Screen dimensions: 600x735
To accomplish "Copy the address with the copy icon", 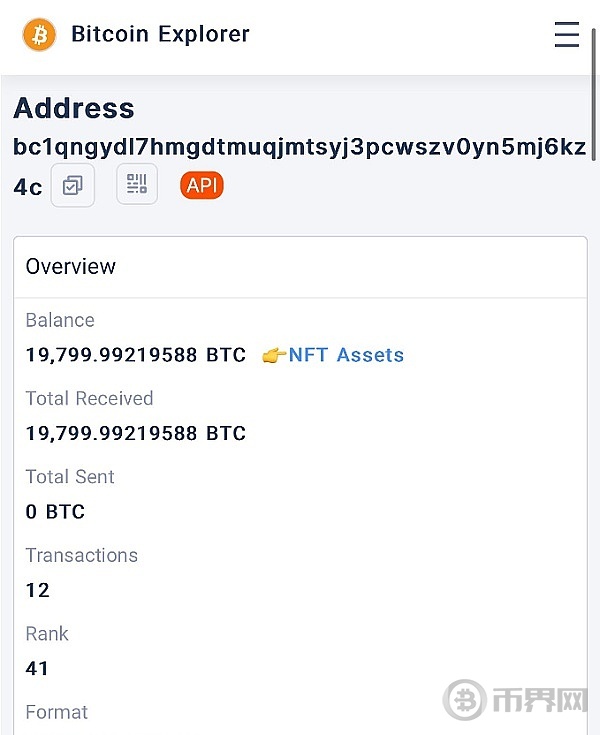I will pyautogui.click(x=73, y=186).
